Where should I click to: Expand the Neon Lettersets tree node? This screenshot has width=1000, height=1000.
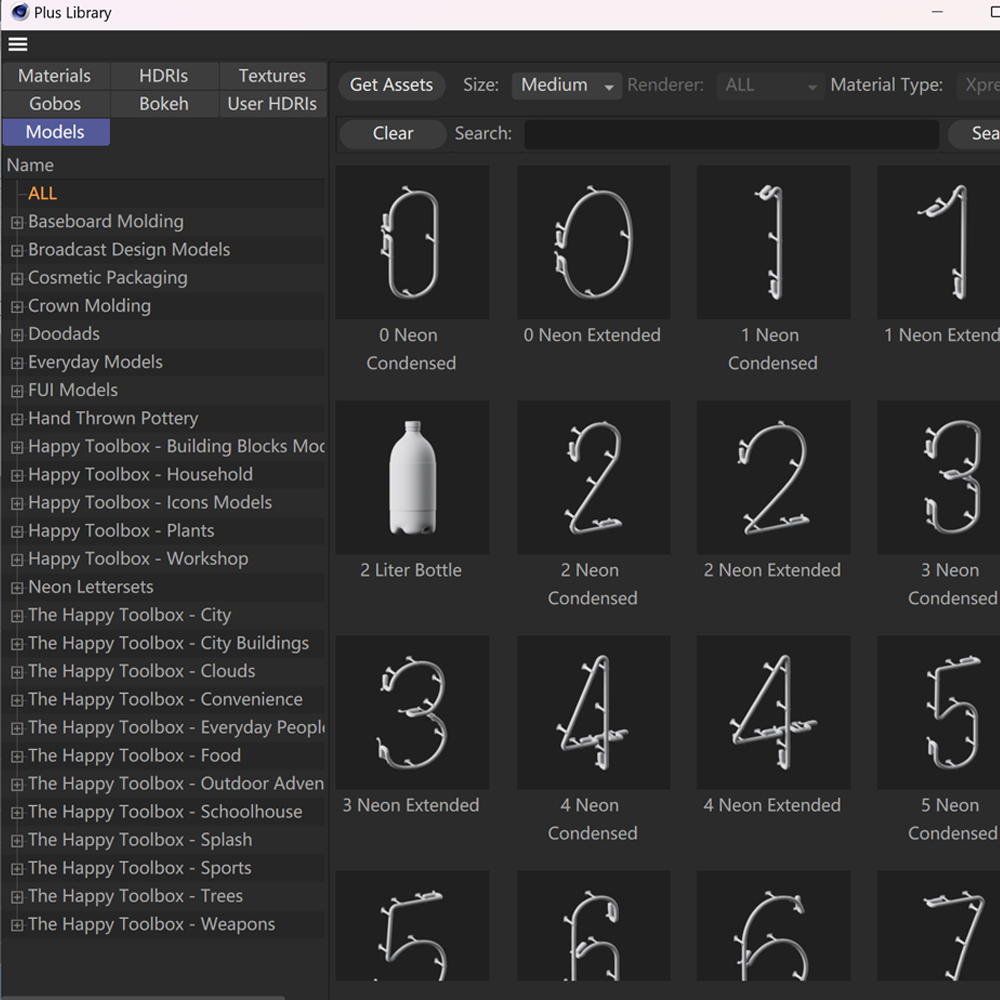click(17, 588)
